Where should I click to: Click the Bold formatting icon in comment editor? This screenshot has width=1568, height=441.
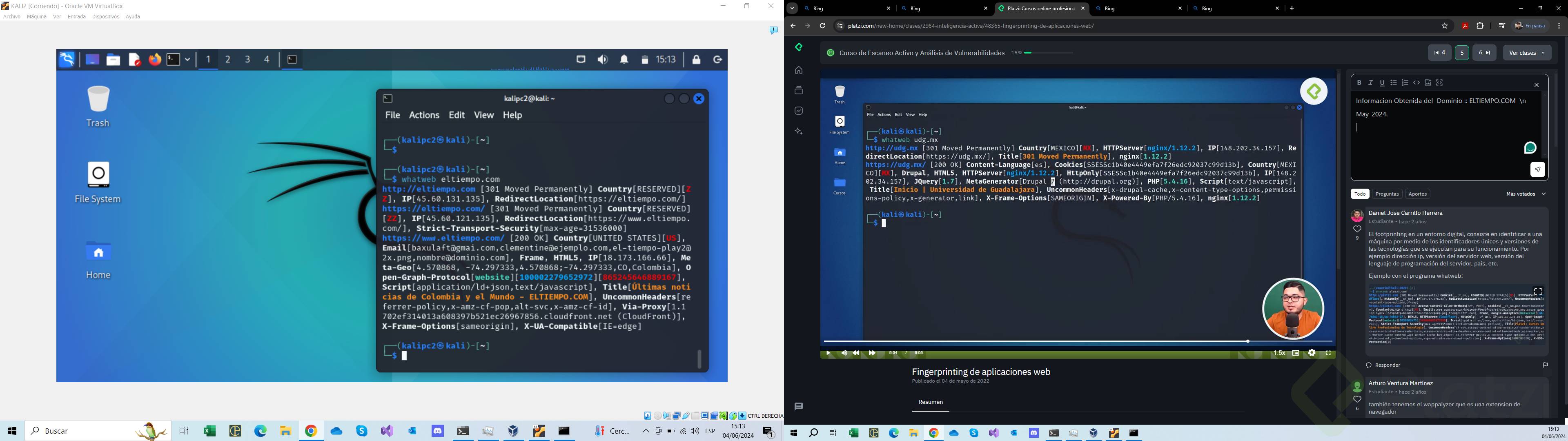(1359, 83)
